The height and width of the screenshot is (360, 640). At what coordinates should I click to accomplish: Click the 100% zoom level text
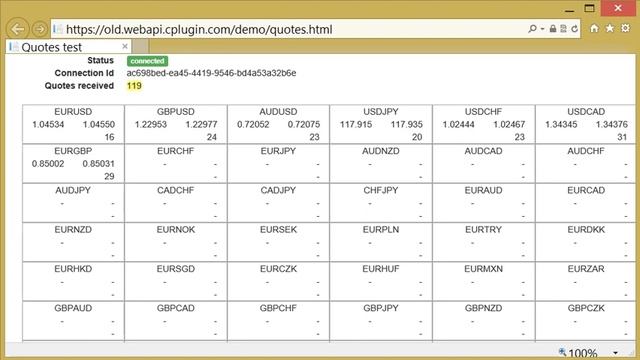coord(582,353)
